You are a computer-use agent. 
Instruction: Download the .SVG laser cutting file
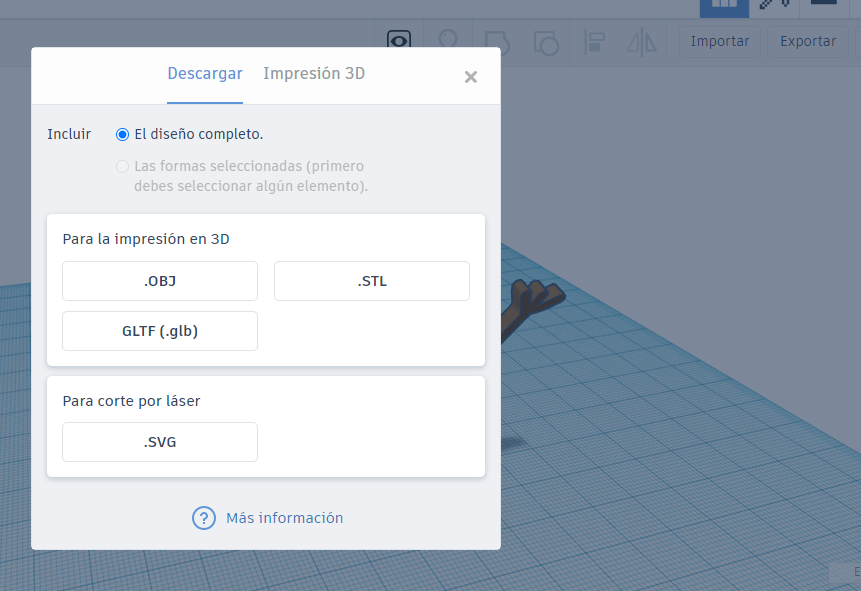click(160, 442)
